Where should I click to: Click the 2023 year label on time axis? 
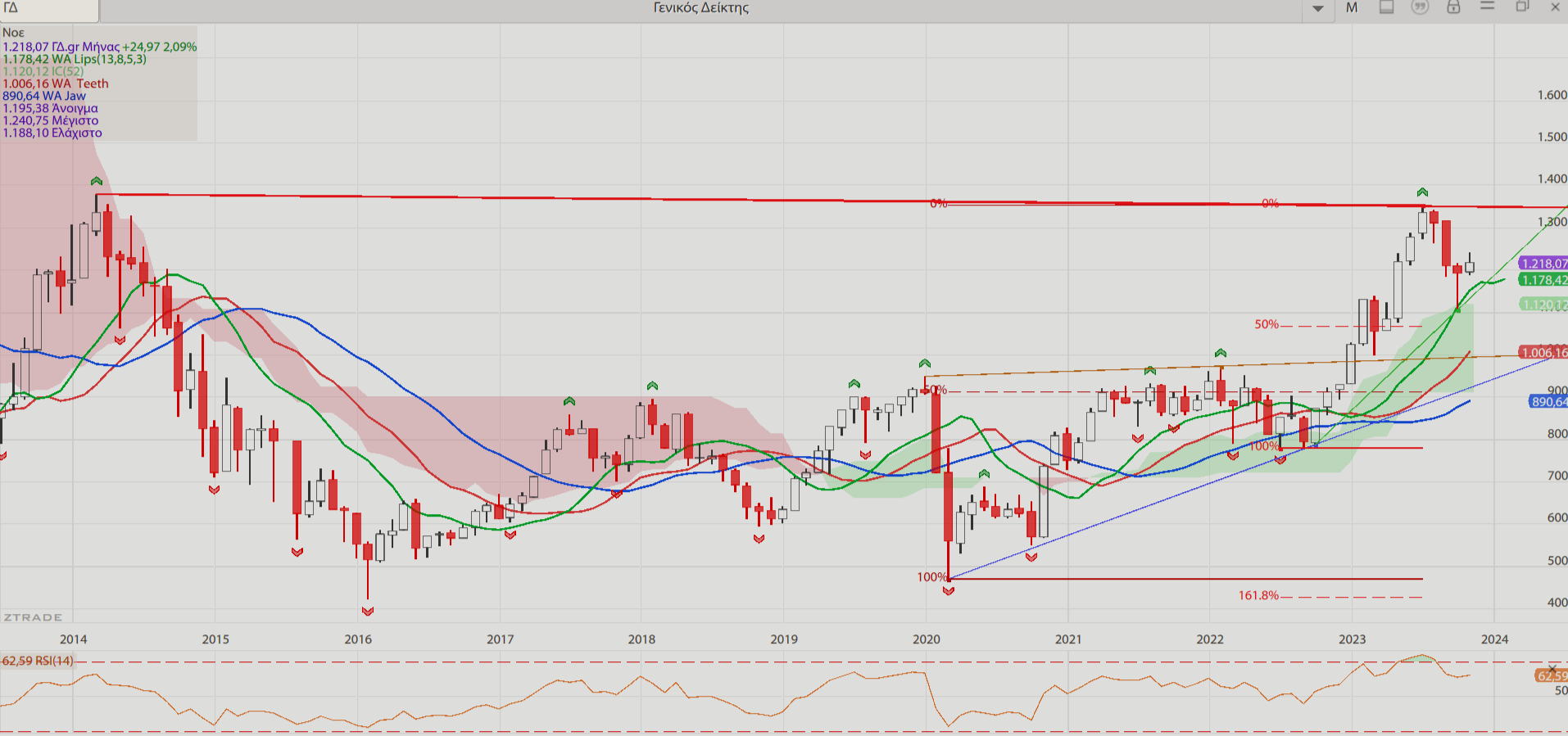[1352, 639]
